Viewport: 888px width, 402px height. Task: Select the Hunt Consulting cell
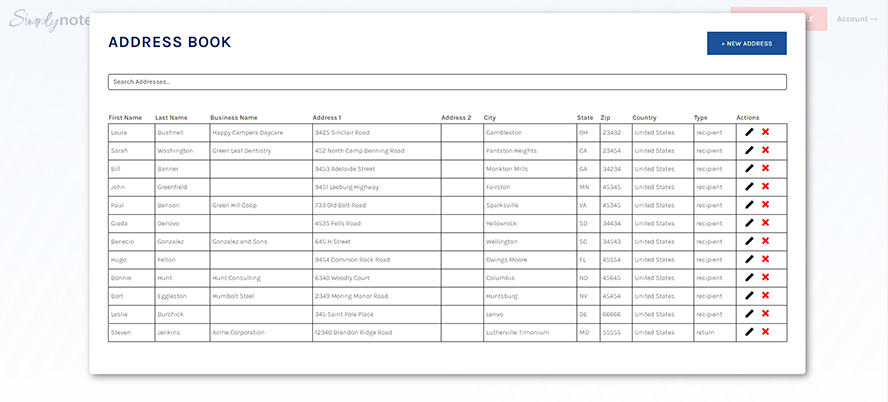coord(261,277)
